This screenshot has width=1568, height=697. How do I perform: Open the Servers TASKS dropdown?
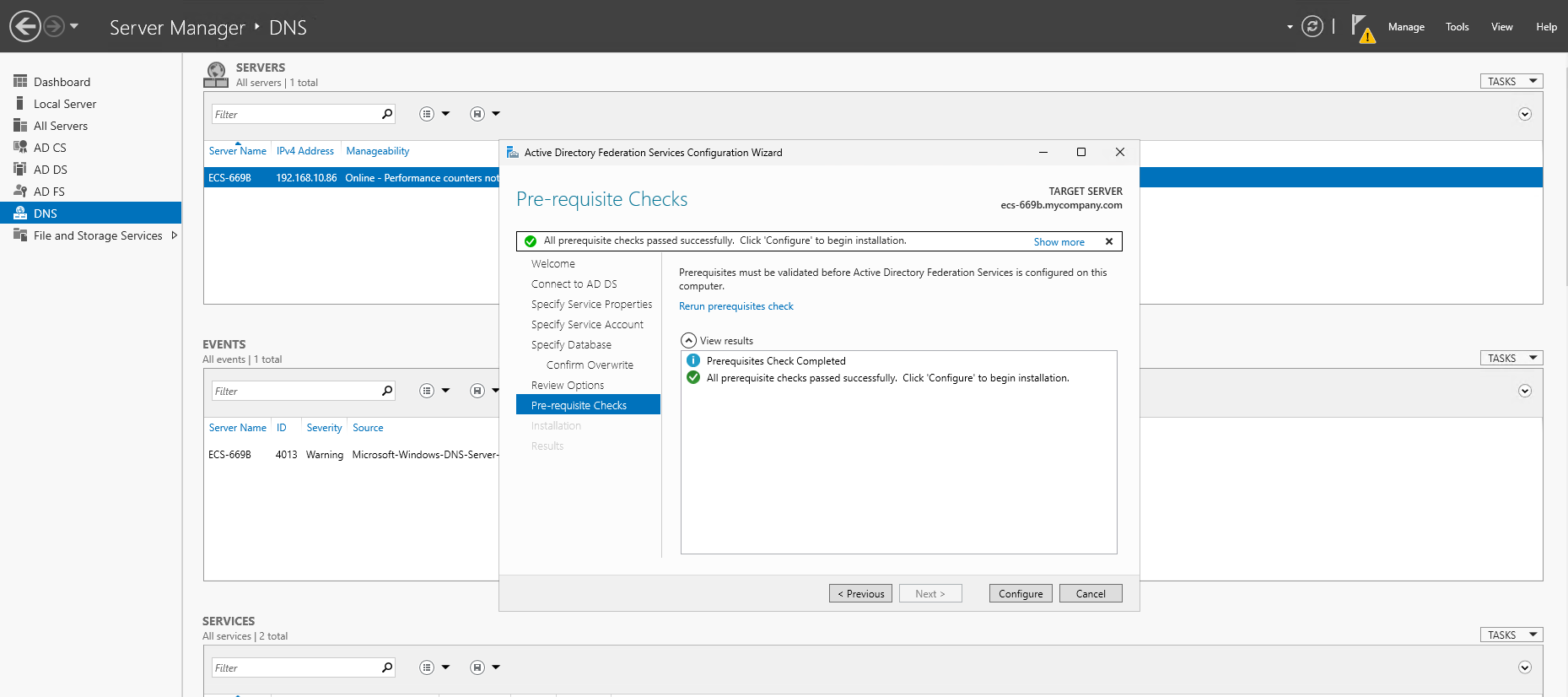point(1511,81)
